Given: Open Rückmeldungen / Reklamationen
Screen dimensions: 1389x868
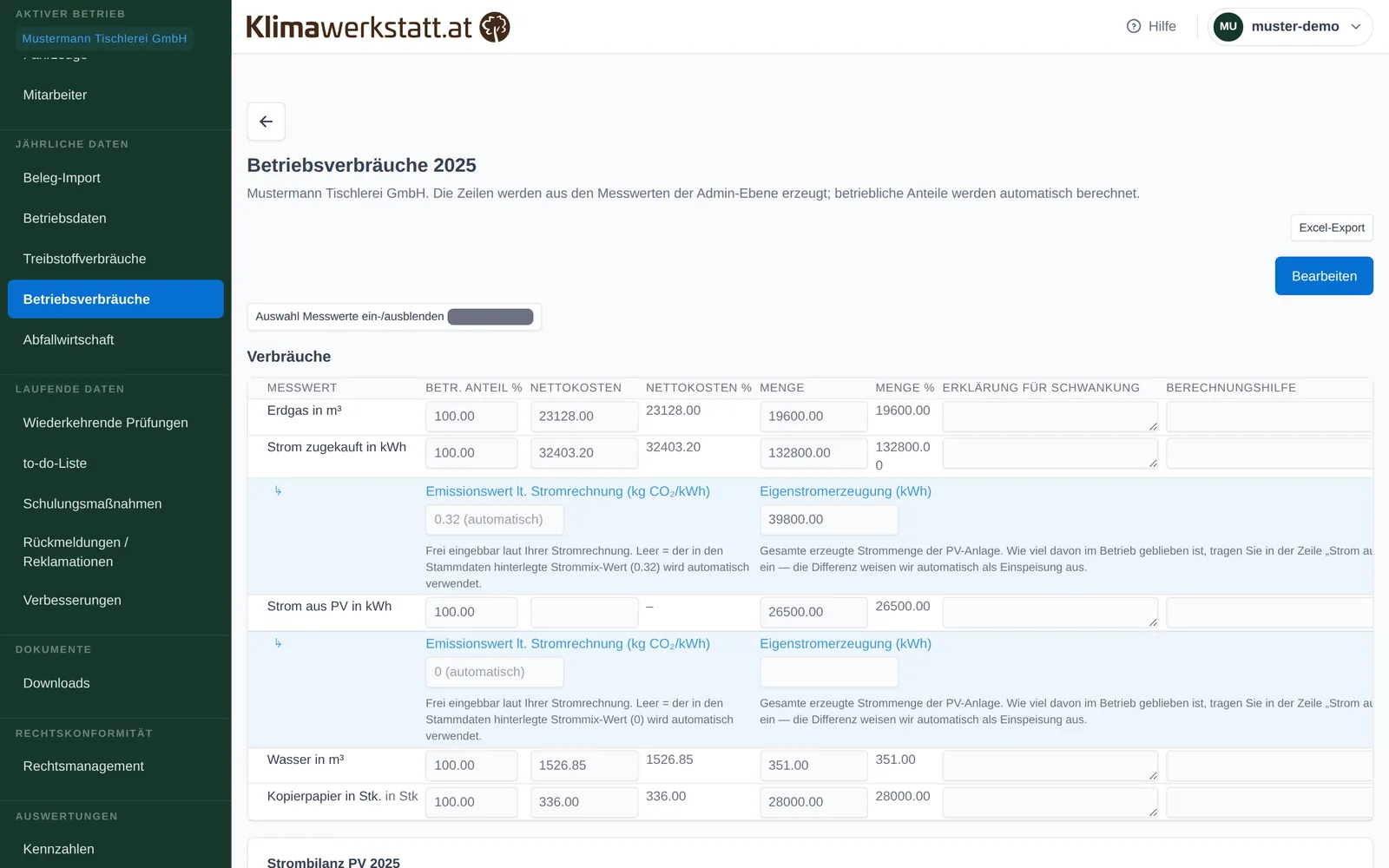Looking at the screenshot, I should [x=115, y=552].
